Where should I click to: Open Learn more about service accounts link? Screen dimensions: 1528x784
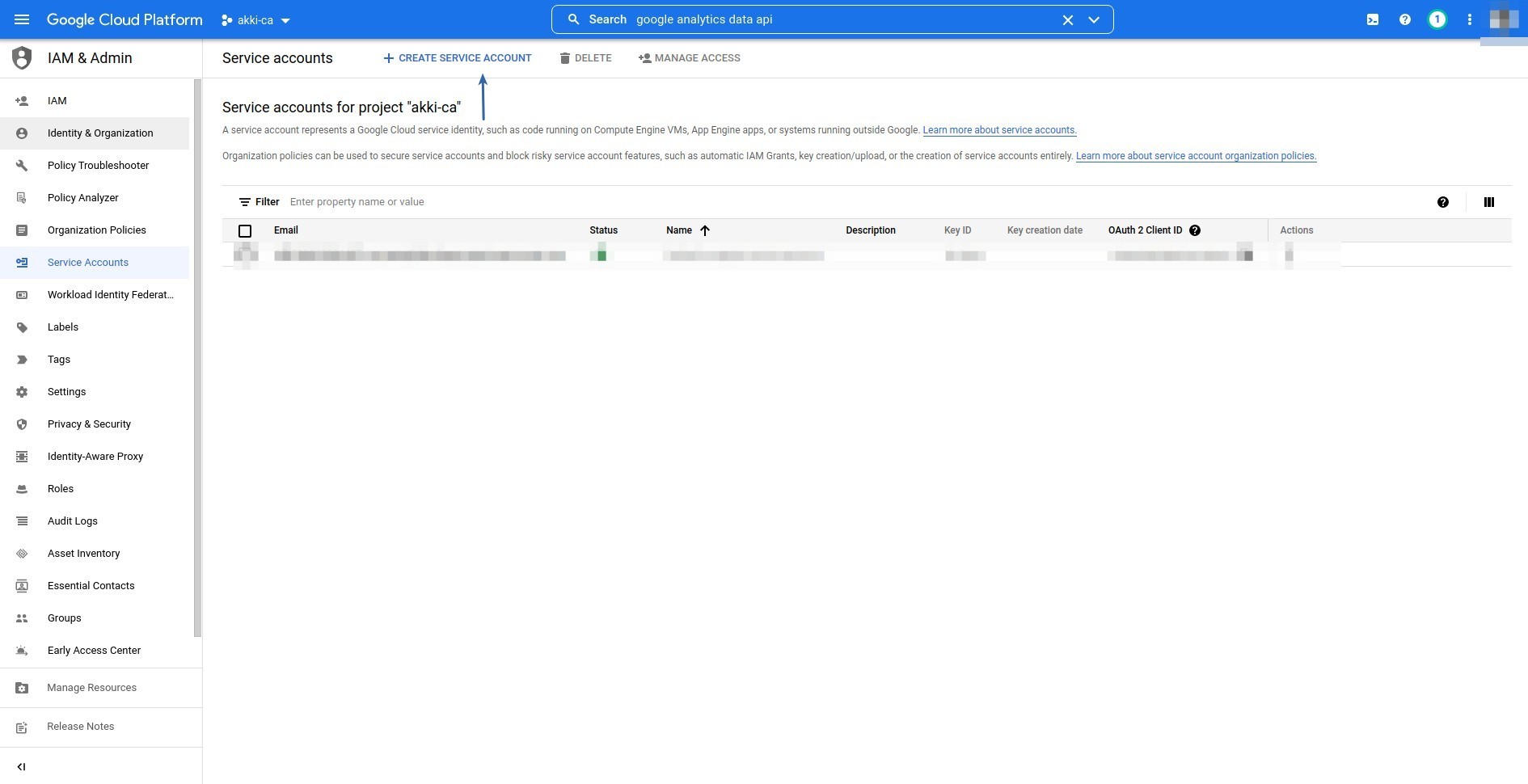999,130
